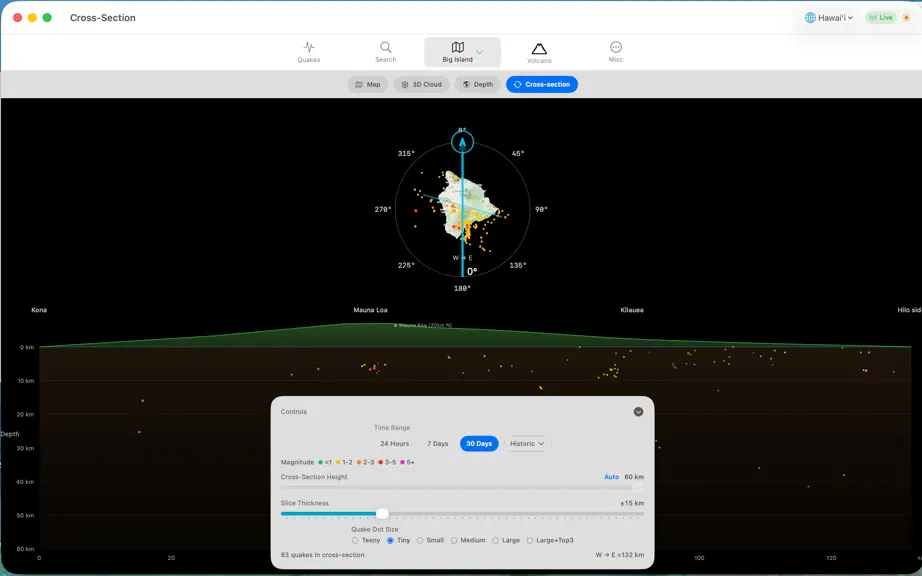Open the Misc section

pos(616,52)
